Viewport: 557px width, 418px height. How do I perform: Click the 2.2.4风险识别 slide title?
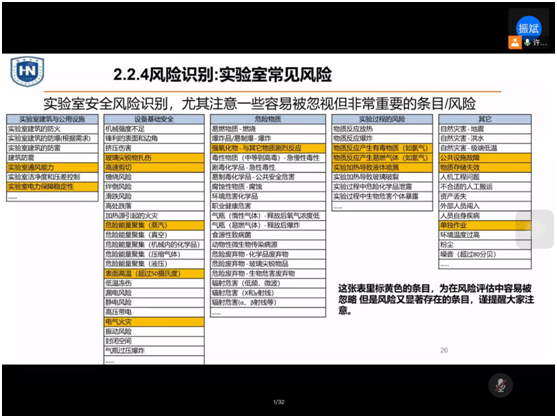pyautogui.click(x=222, y=75)
